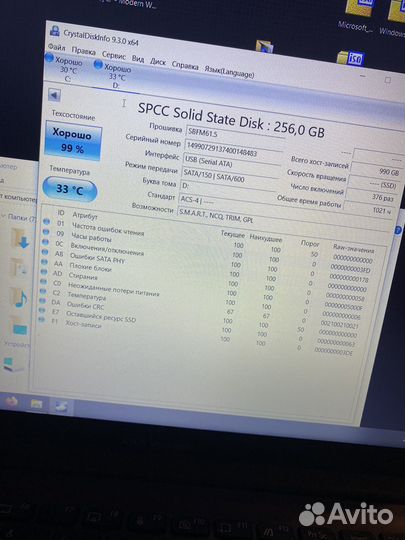Open the Язык(Language) menu
405x540 pixels.
tap(229, 71)
